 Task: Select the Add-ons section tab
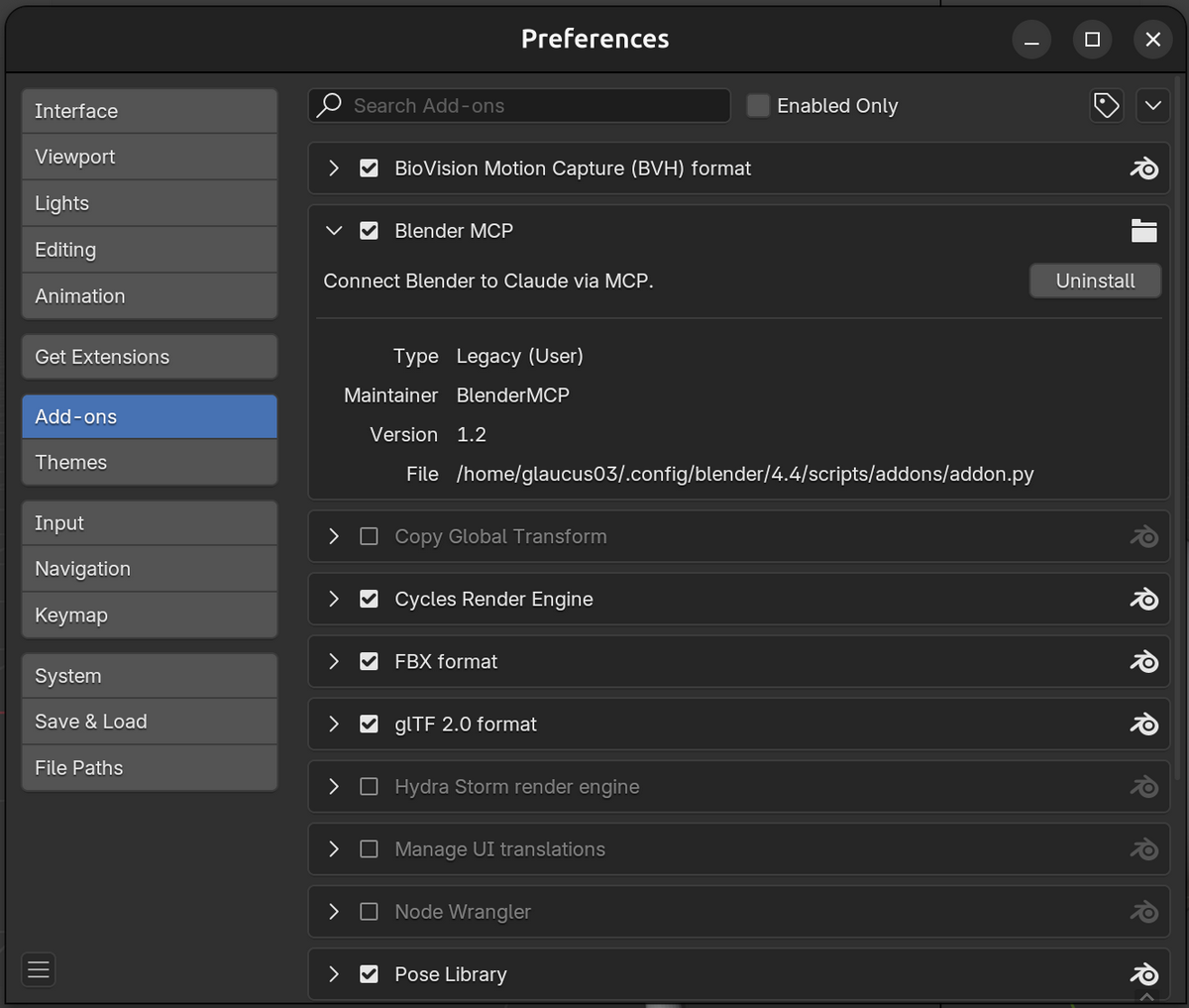[x=150, y=416]
